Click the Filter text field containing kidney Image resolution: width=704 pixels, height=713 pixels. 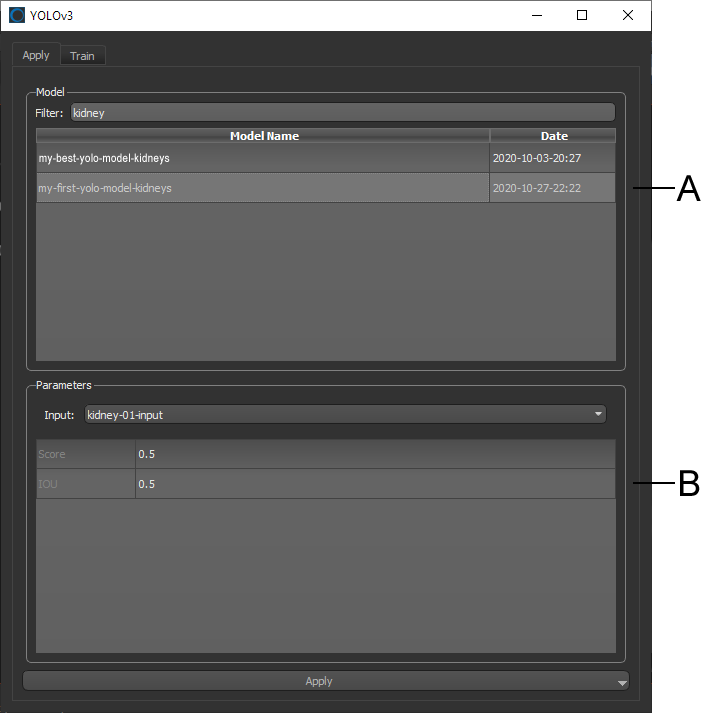[x=342, y=113]
